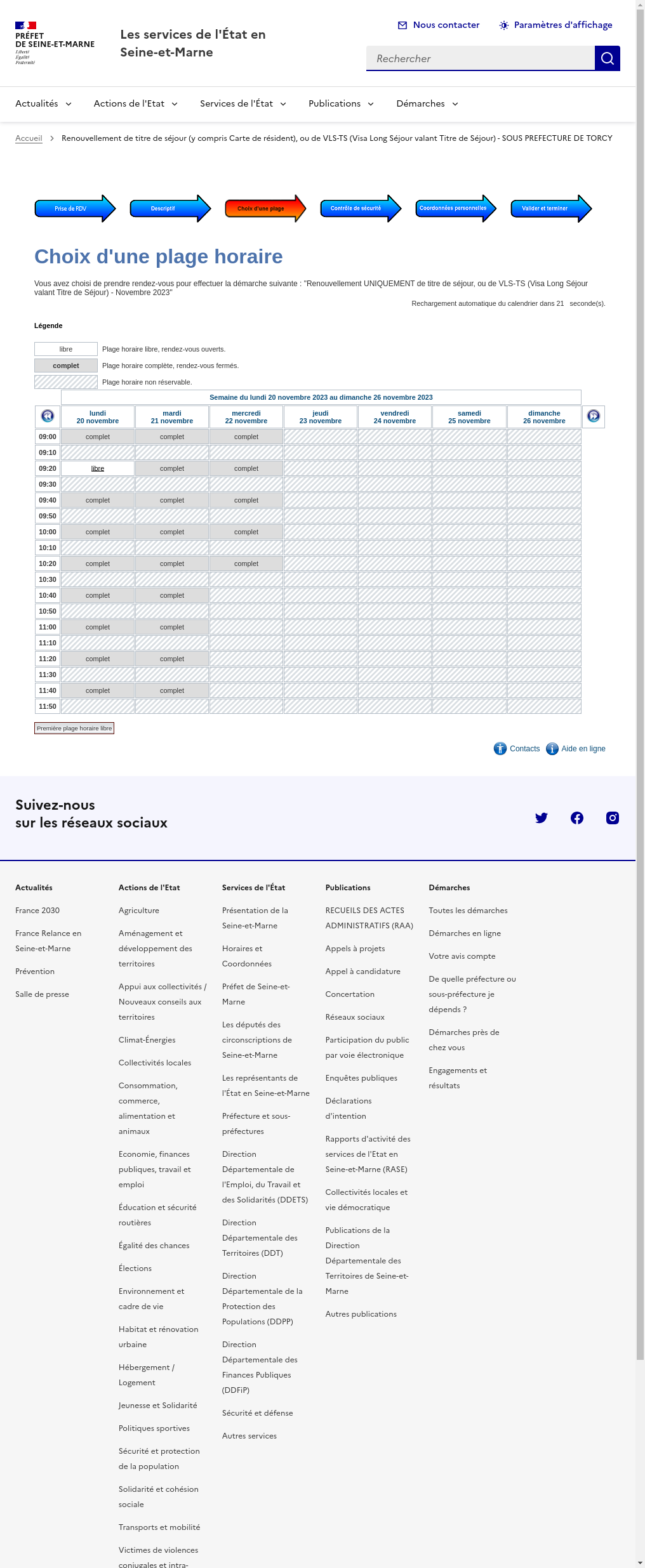Click the search magnifier button

pyautogui.click(x=607, y=58)
